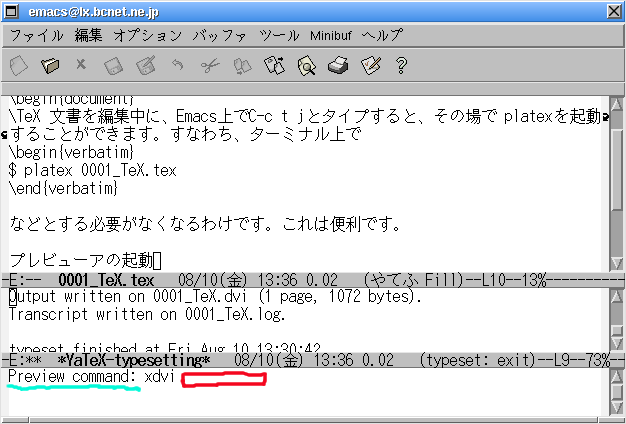This screenshot has width=626, height=424.
Task: Open a file with folder icon
Action: 50,65
